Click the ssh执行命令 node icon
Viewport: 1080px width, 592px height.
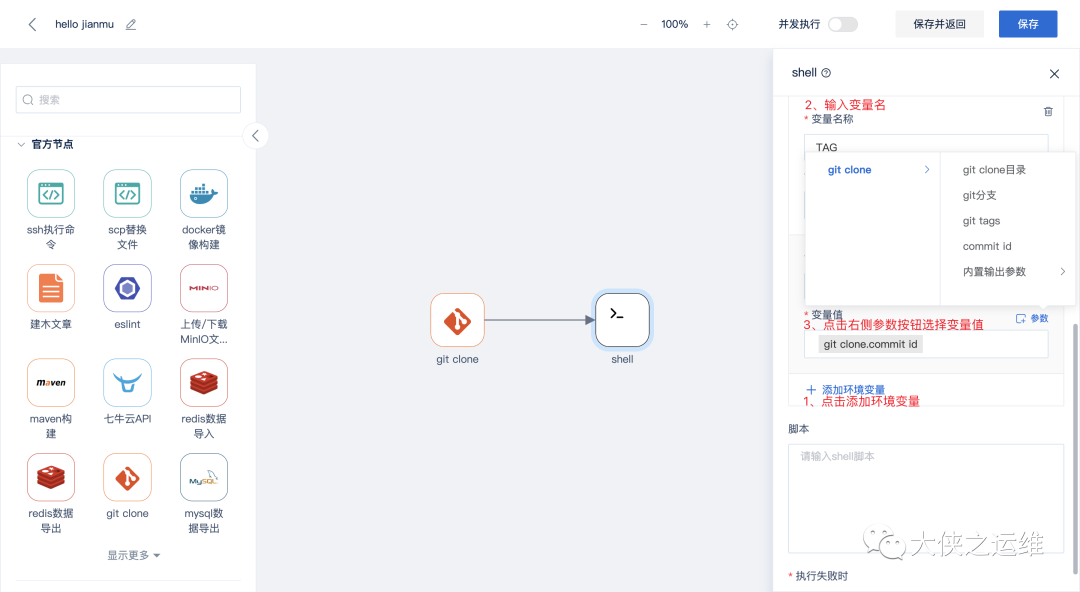coord(51,194)
